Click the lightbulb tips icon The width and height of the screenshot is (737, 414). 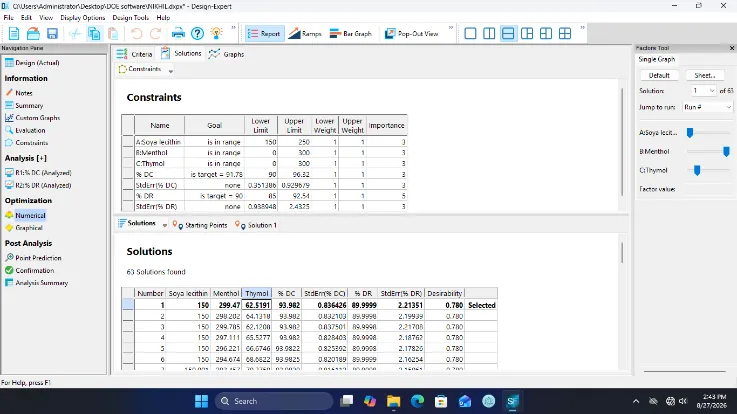tap(216, 33)
